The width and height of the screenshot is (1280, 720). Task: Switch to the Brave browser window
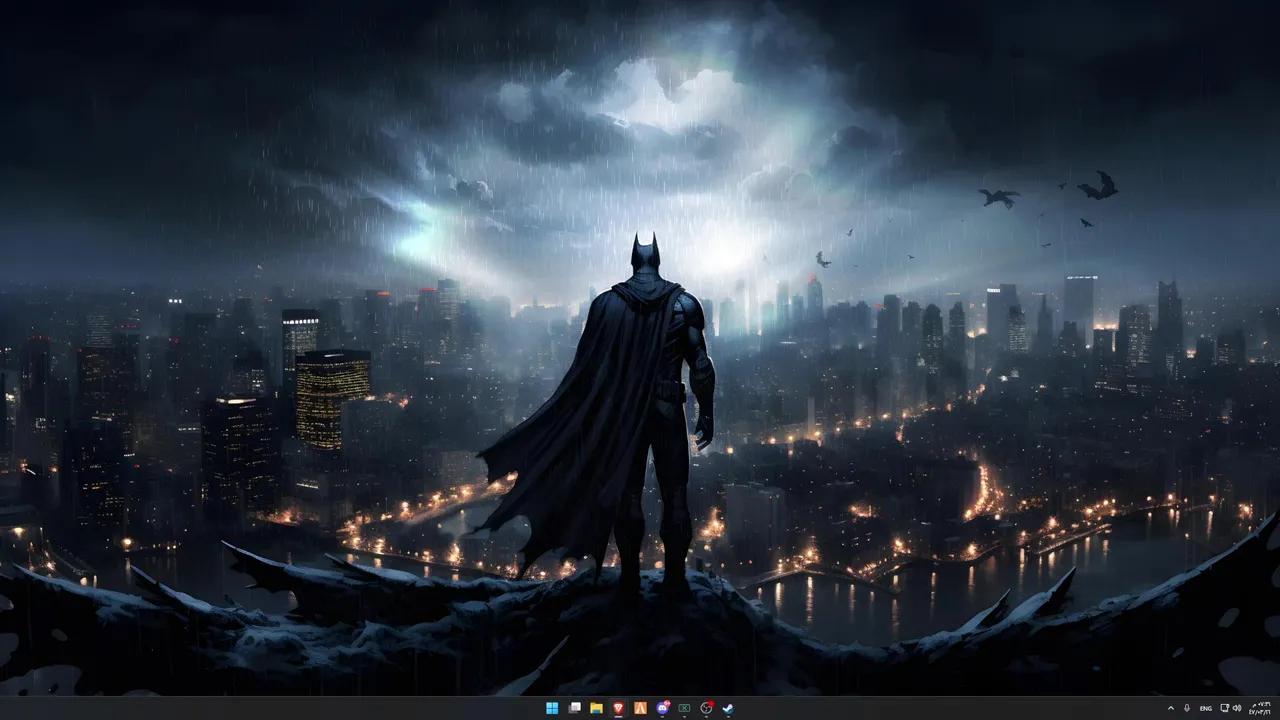click(x=618, y=708)
